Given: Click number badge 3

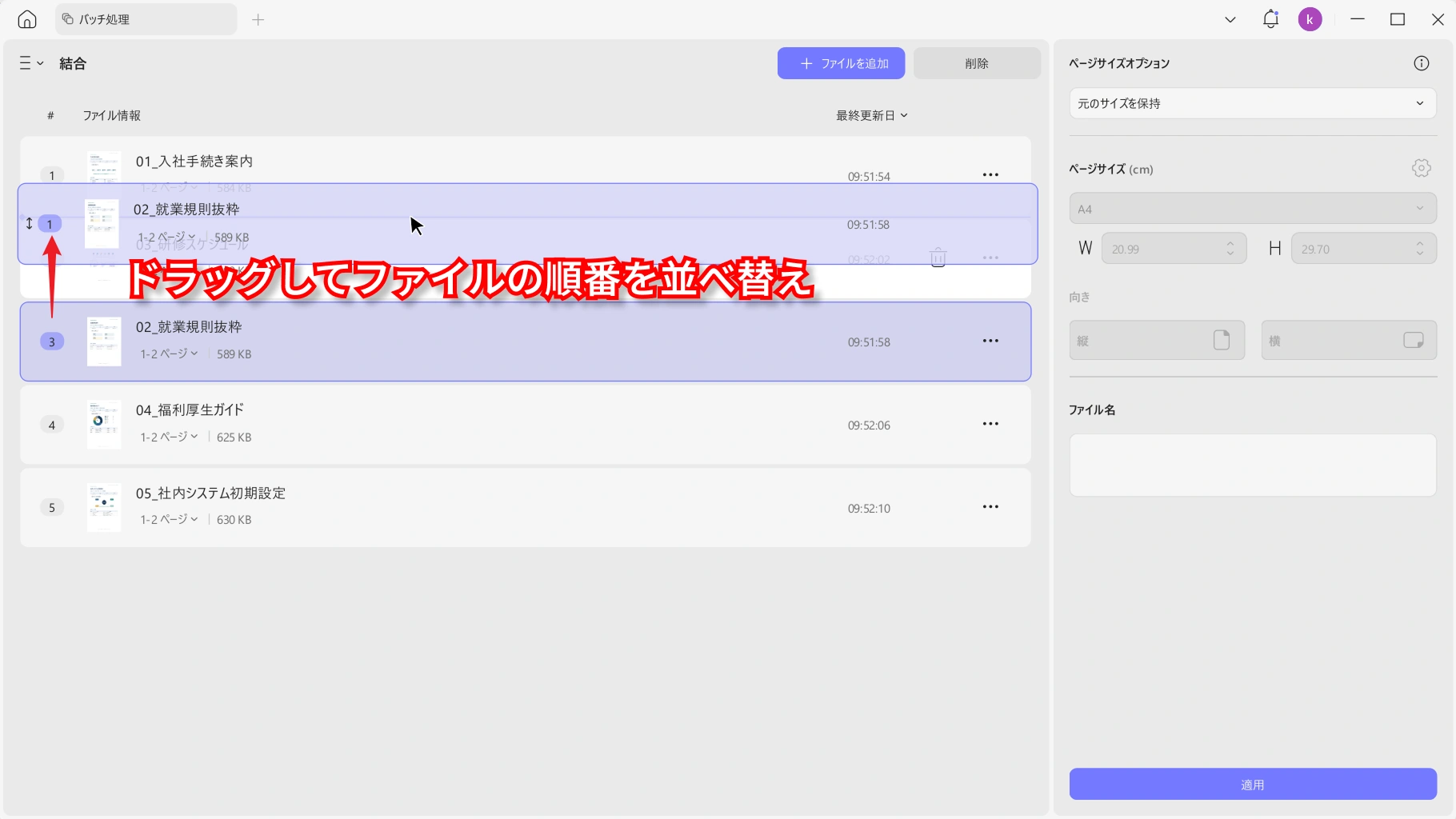Looking at the screenshot, I should tap(52, 342).
